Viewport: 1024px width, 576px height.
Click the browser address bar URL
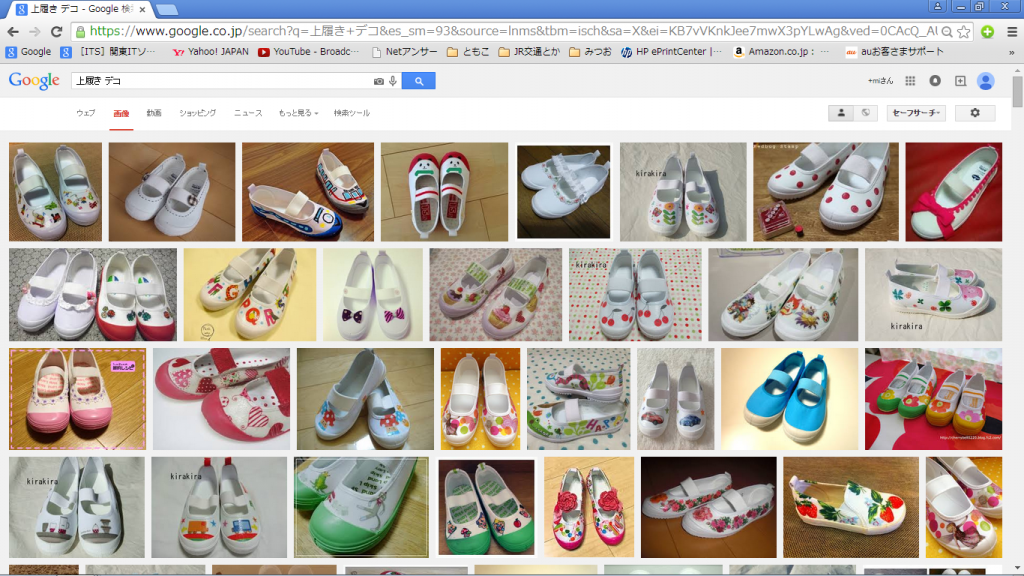513,31
